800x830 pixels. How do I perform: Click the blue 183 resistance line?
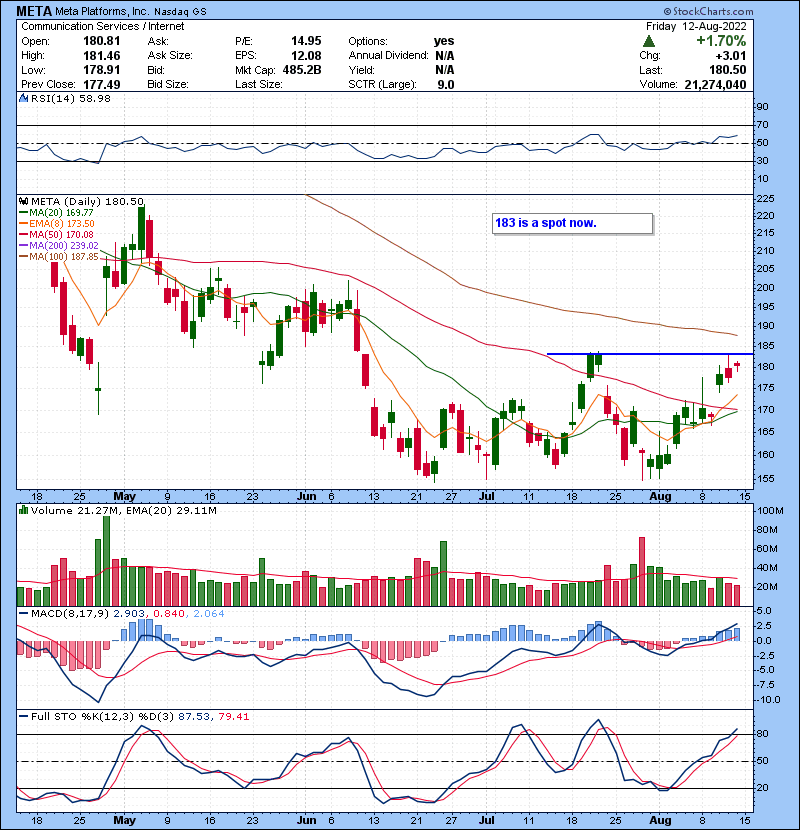pos(650,354)
